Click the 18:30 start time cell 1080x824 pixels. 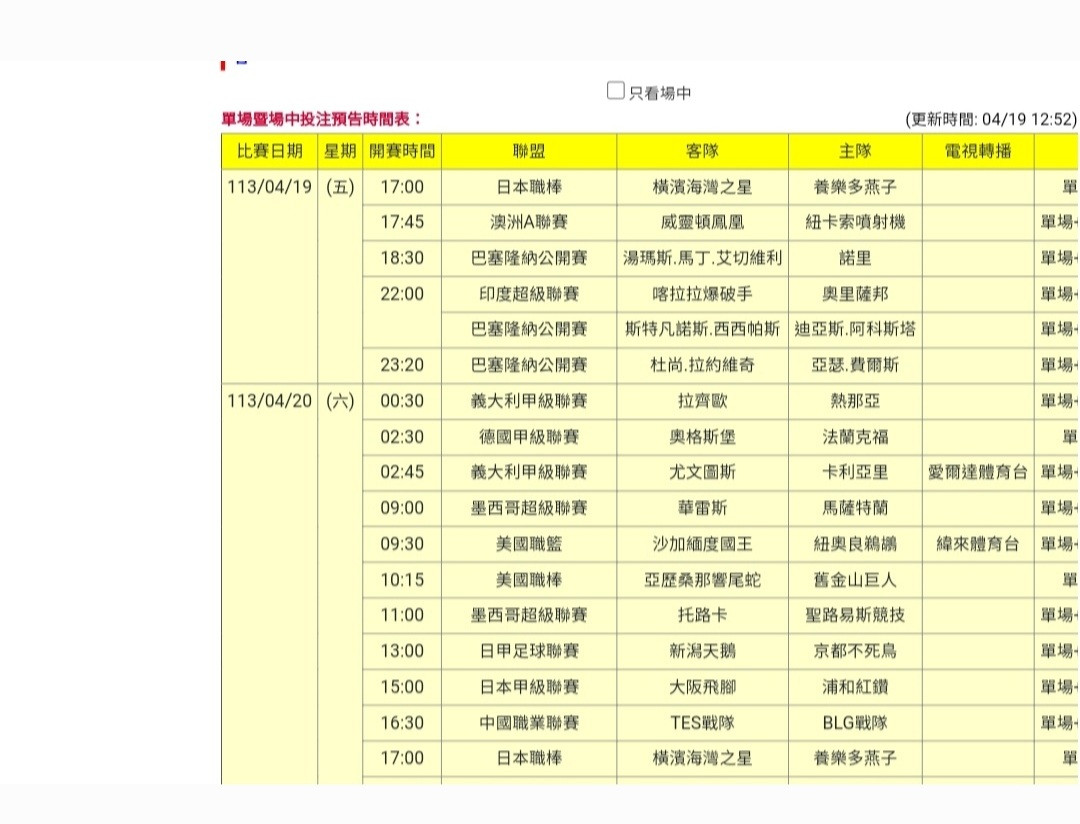(402, 258)
